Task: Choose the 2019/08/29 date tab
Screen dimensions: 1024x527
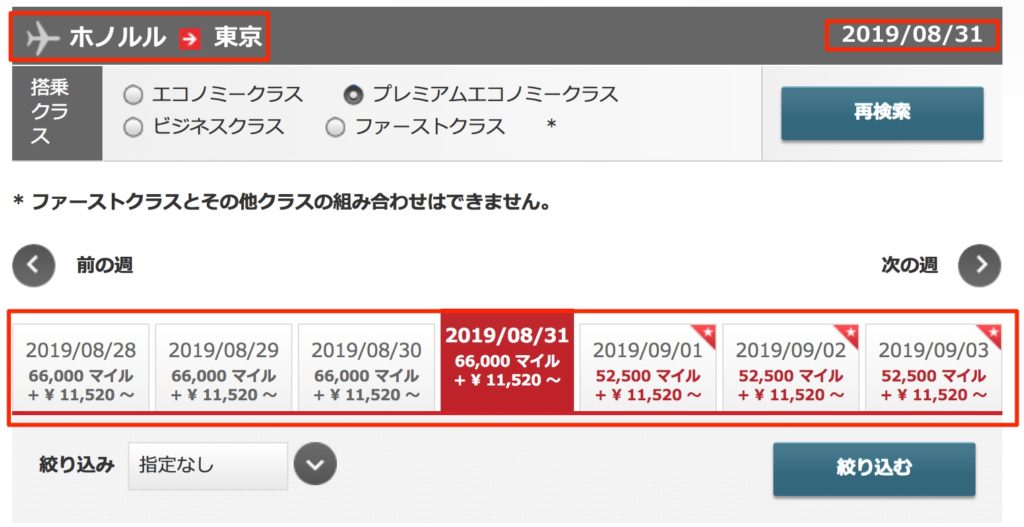Action: 223,368
